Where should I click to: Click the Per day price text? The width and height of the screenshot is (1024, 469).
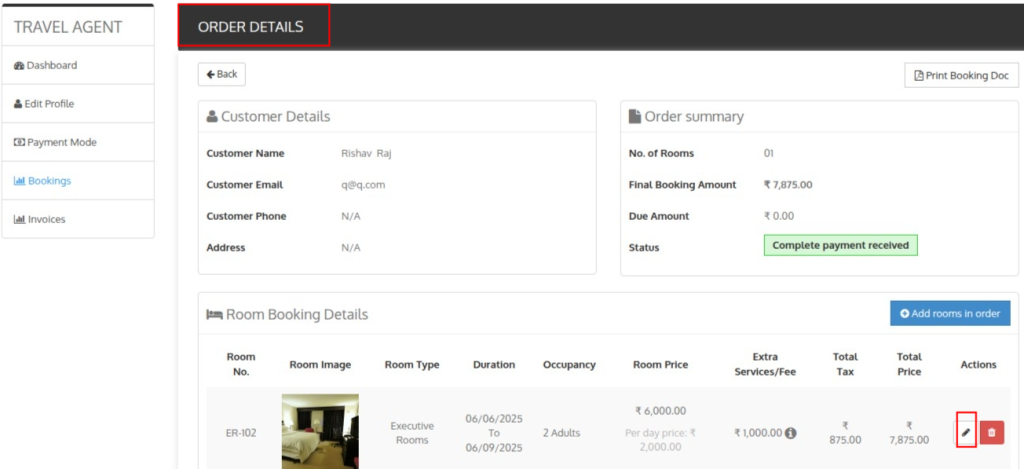pyautogui.click(x=660, y=440)
